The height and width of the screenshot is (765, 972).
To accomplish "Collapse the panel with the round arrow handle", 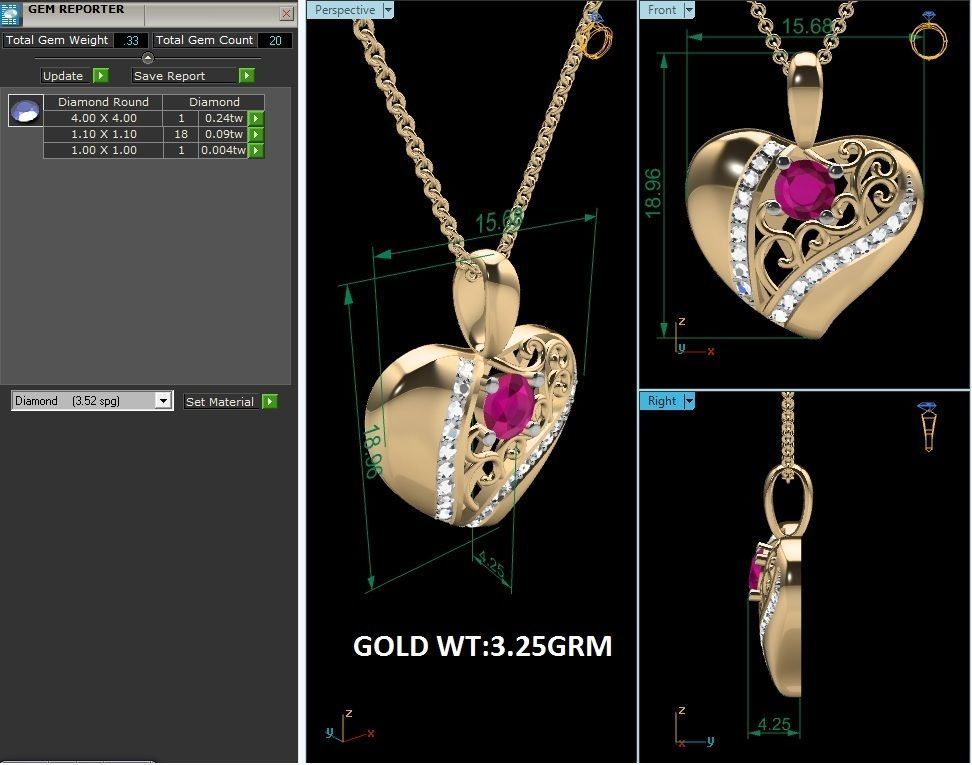I will coord(148,58).
